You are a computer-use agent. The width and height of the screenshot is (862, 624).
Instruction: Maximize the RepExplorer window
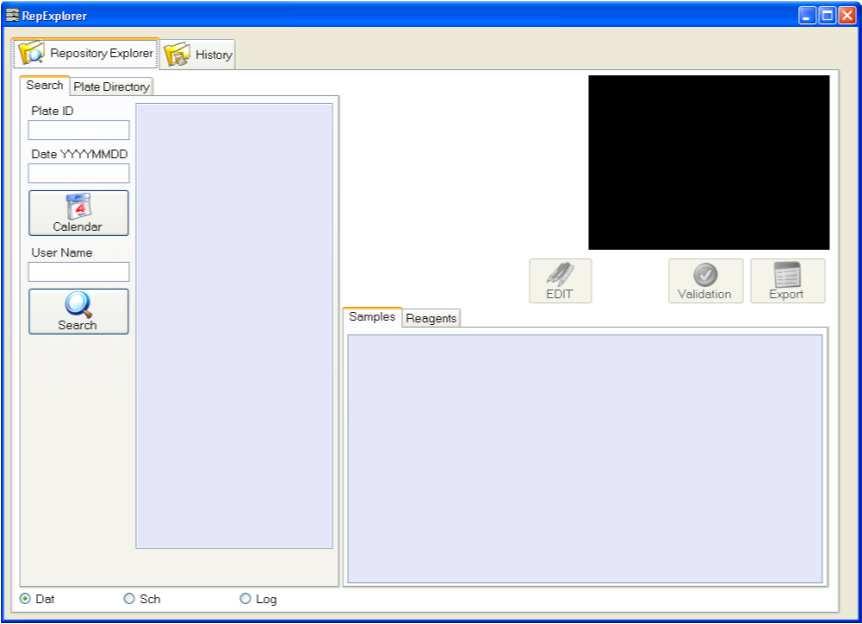(827, 15)
